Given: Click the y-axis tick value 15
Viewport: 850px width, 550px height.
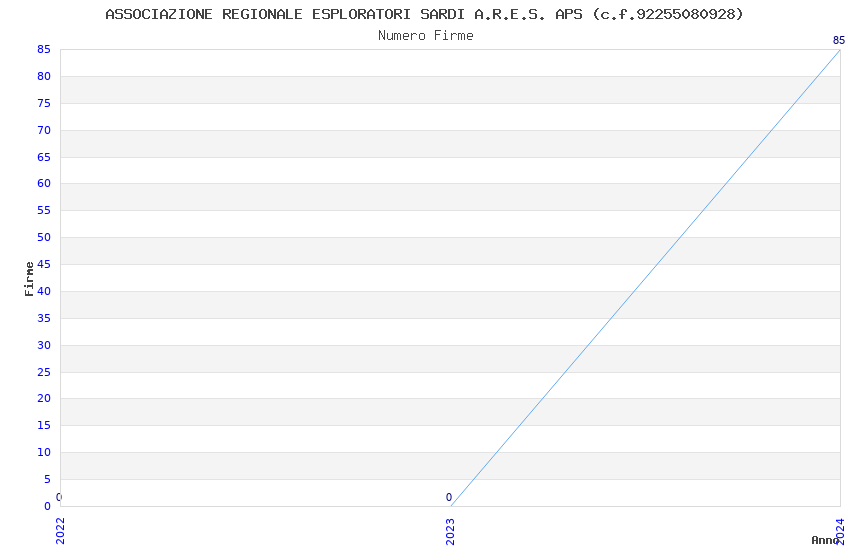Looking at the screenshot, I should pyautogui.click(x=44, y=425).
